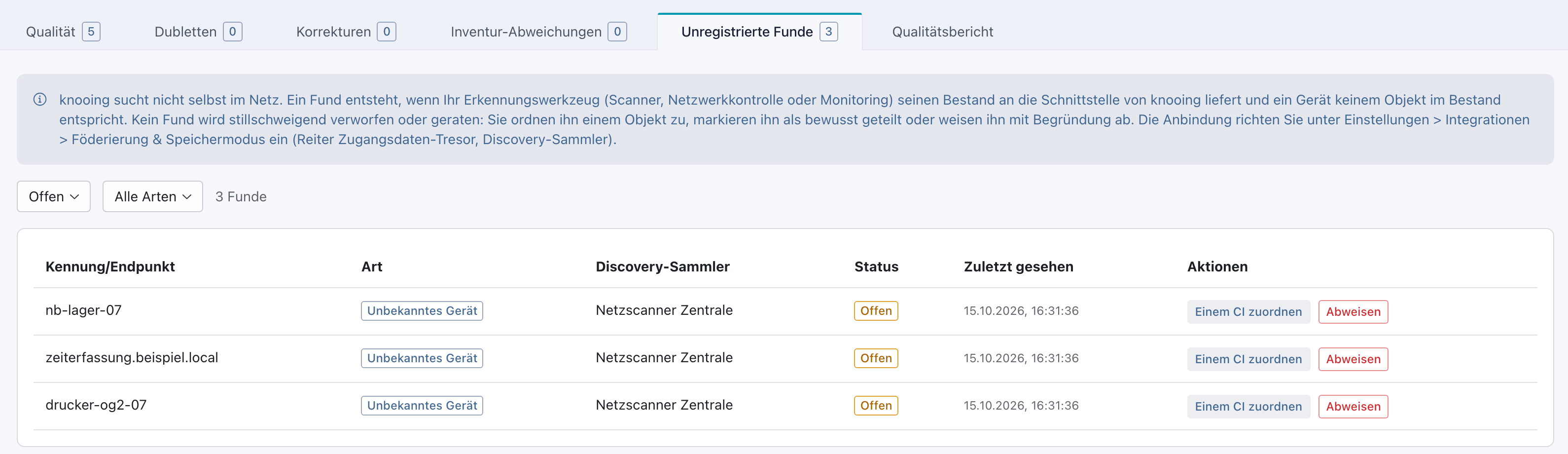Click the Art column header
Screen dimensions: 1568x454
tap(372, 266)
